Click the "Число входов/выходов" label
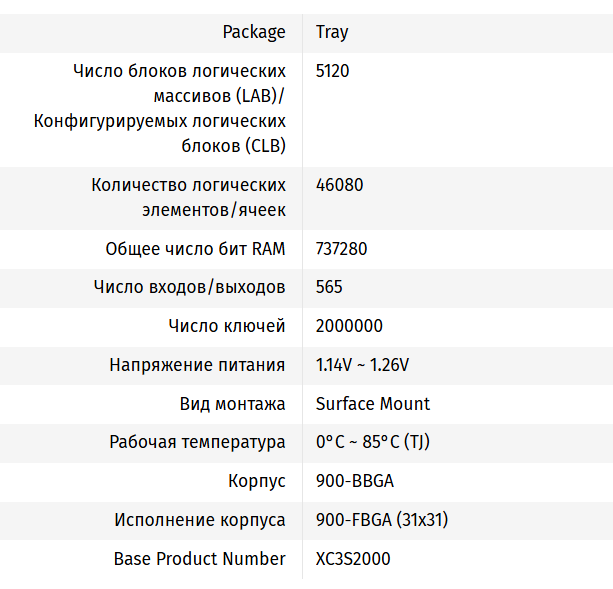Viewport: 613px width, 589px height. (189, 287)
